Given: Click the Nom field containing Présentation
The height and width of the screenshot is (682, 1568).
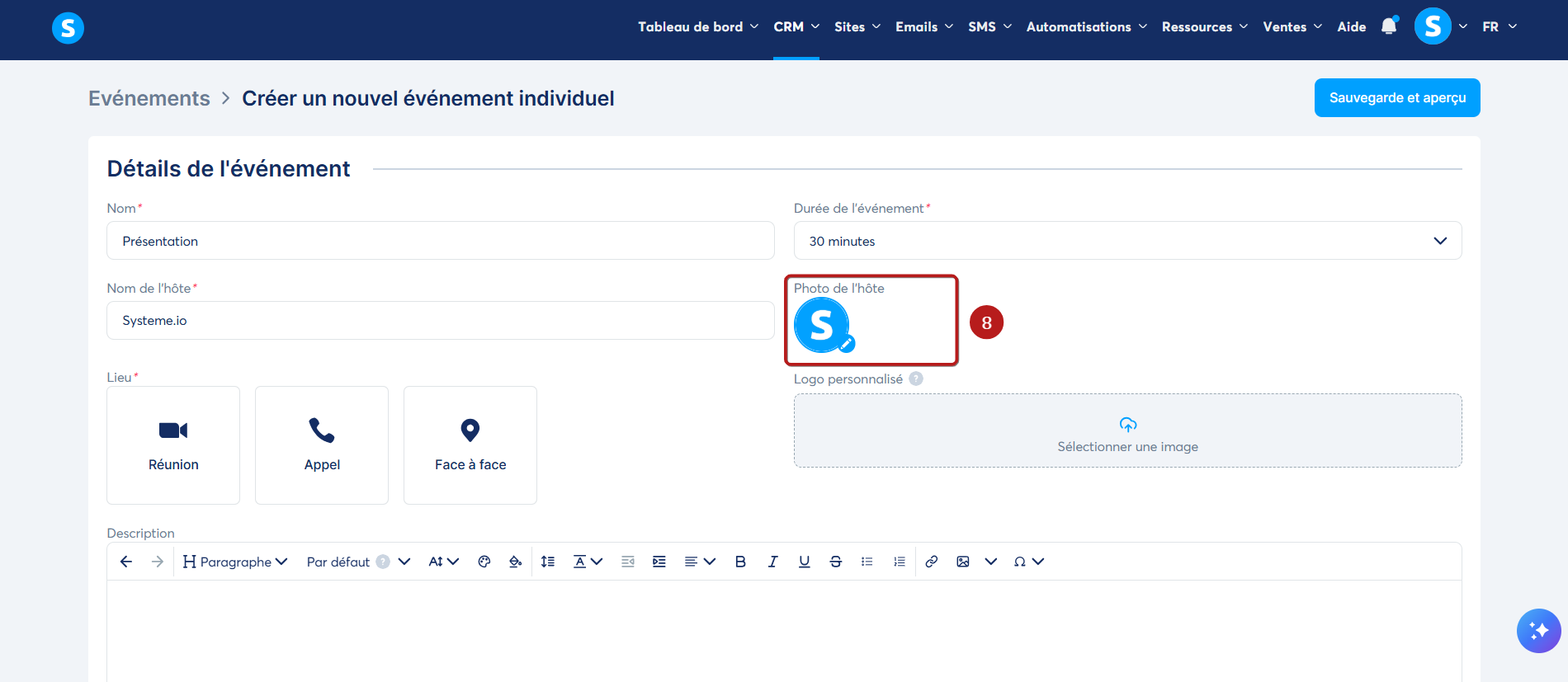Looking at the screenshot, I should [x=441, y=241].
